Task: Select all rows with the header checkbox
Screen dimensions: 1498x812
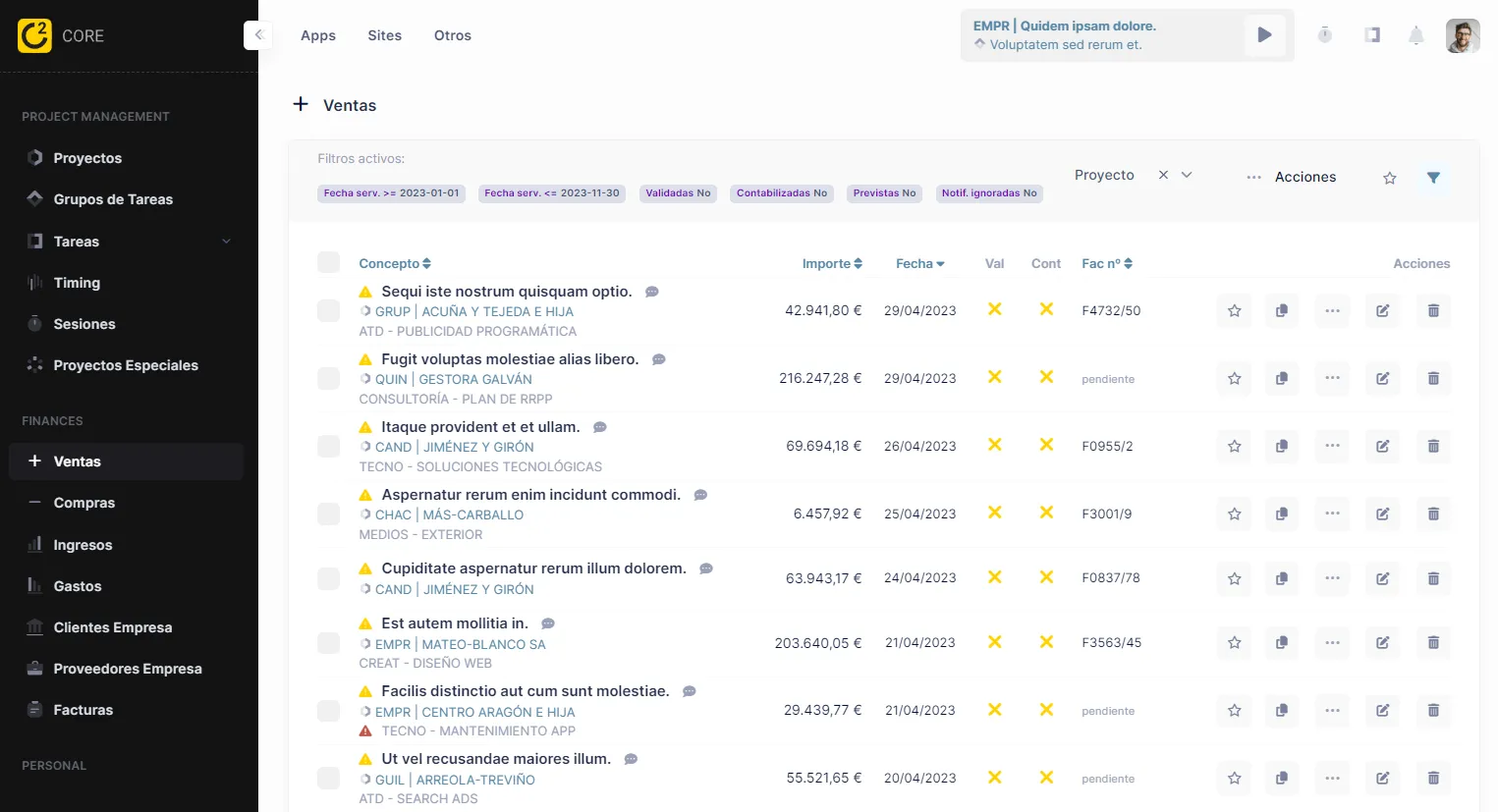Action: coord(328,262)
